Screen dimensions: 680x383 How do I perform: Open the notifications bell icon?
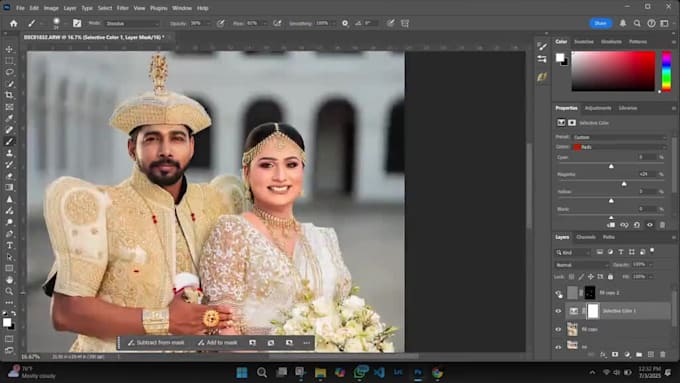pos(623,23)
